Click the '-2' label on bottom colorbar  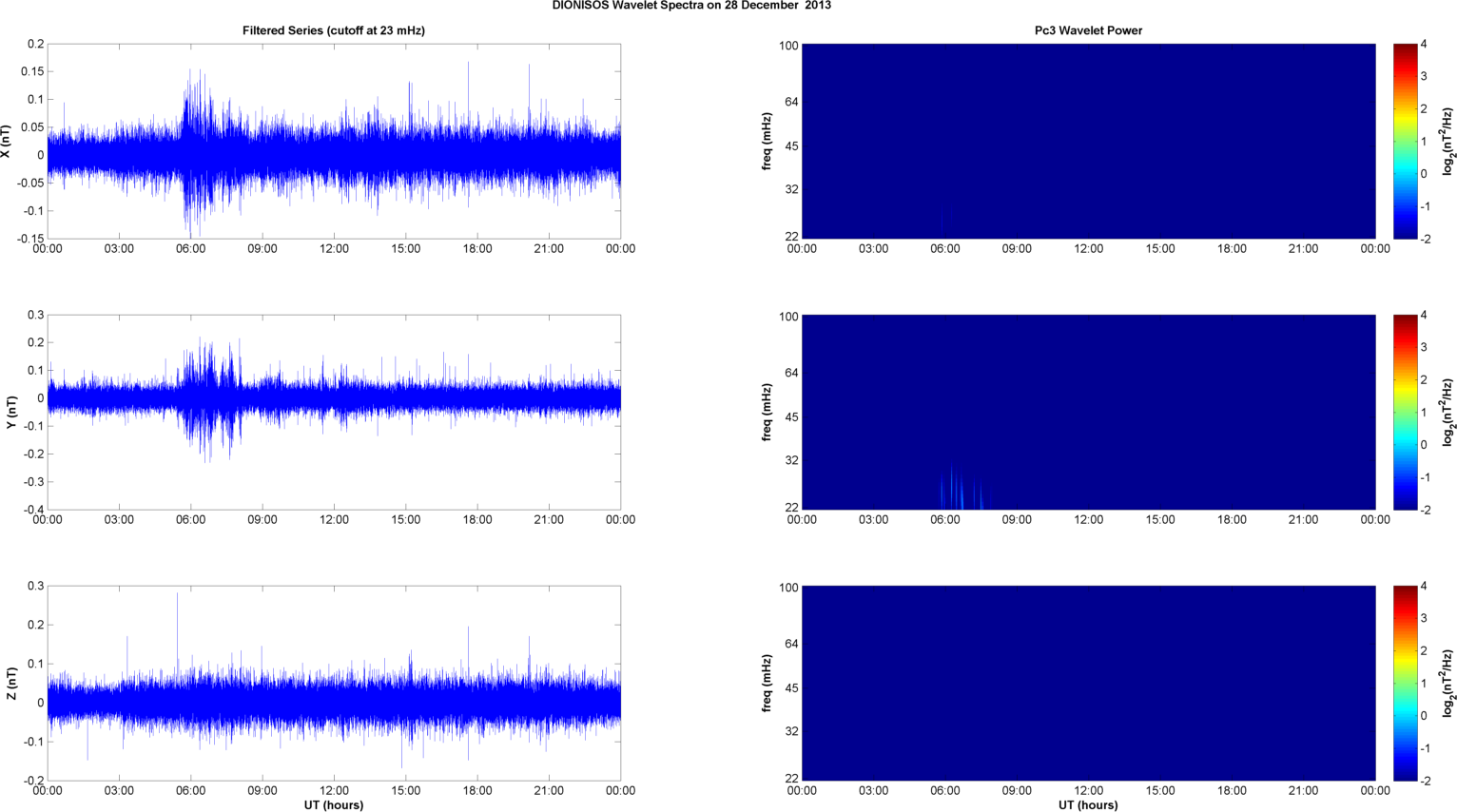1425,781
